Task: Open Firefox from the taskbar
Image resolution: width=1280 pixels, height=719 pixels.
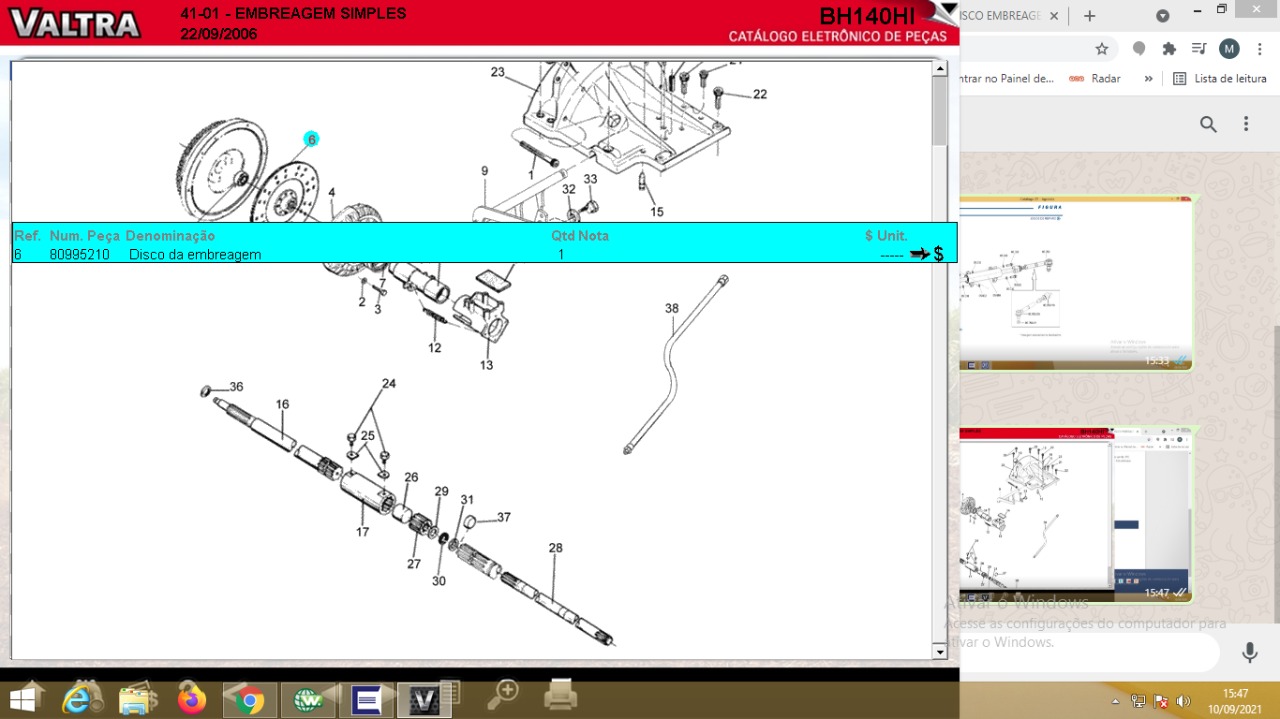Action: coord(191,699)
